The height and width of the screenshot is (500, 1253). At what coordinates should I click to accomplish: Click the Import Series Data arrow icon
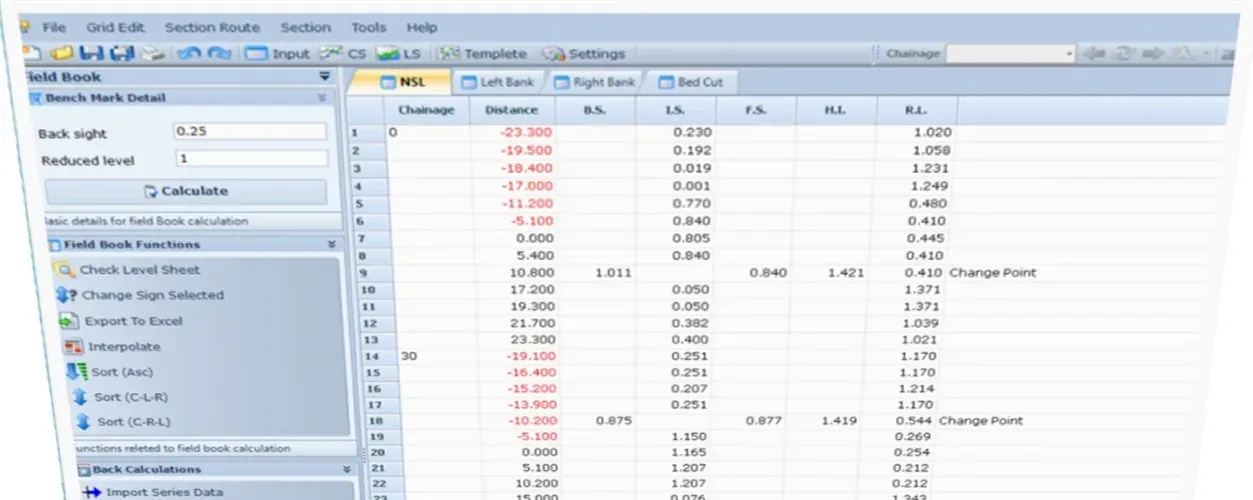pos(93,492)
